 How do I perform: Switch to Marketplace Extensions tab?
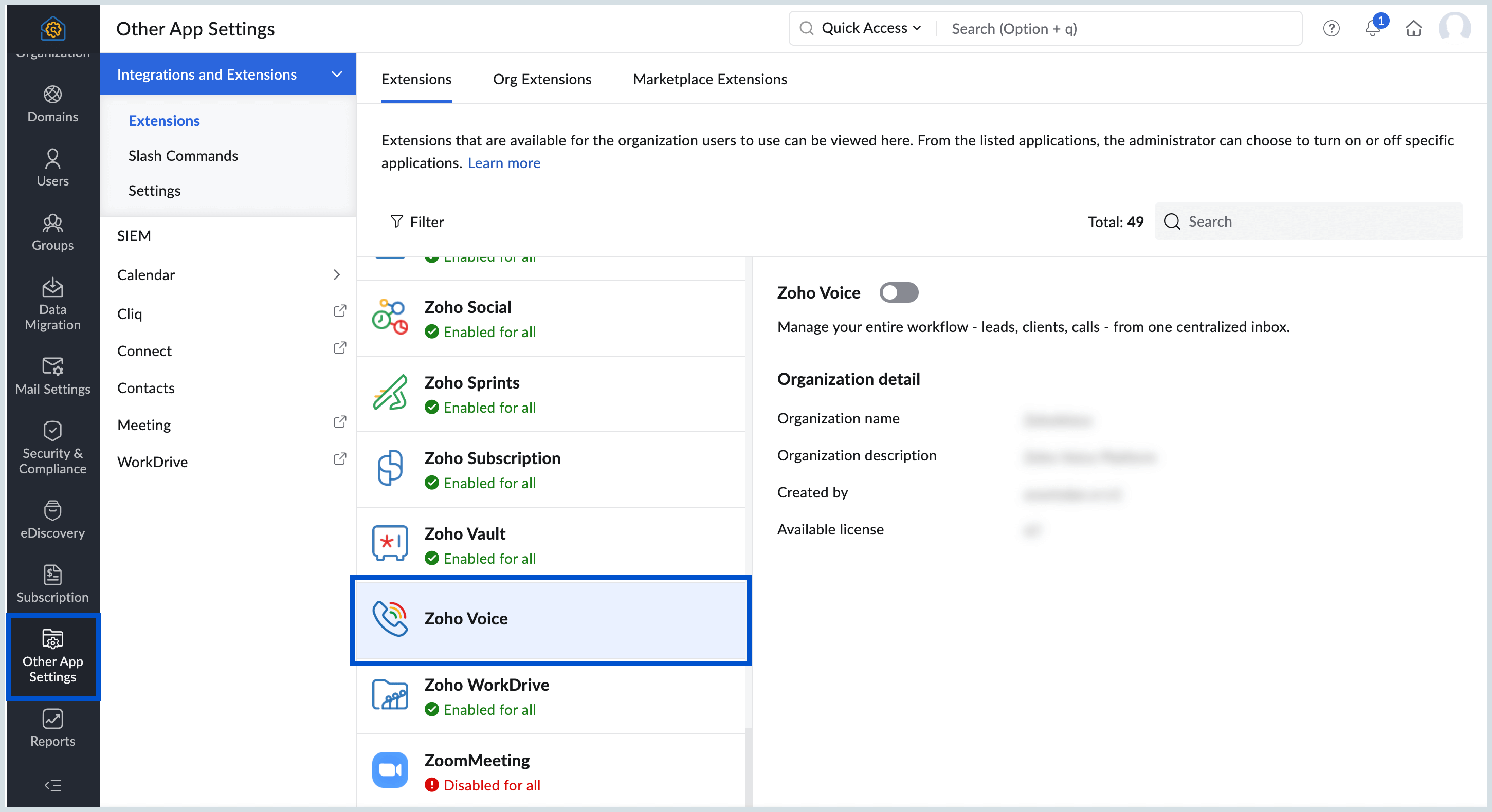(x=709, y=79)
